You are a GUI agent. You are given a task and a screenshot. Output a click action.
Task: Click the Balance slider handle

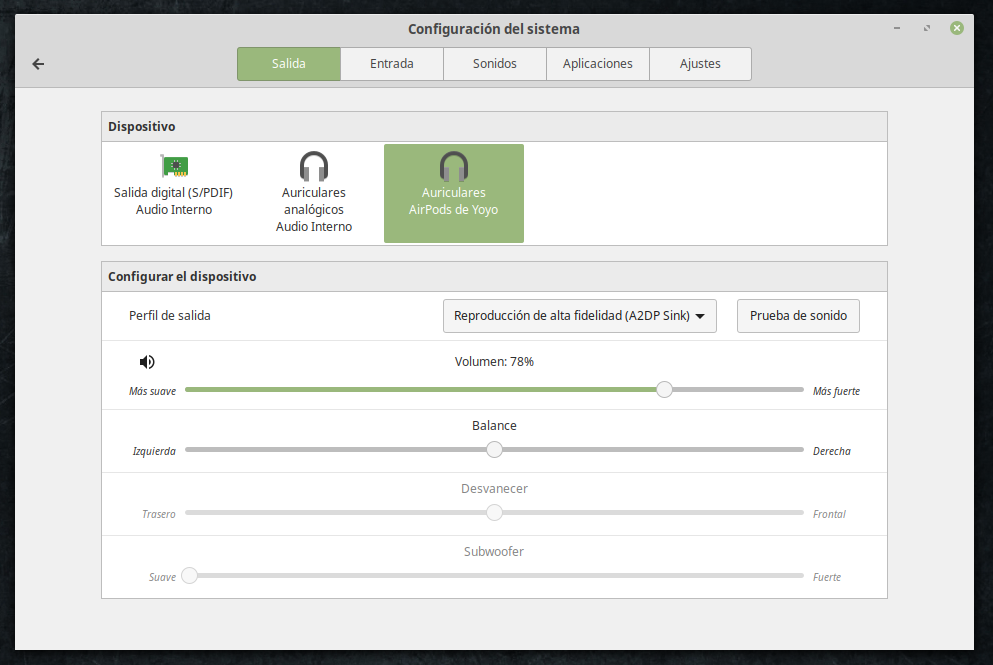tap(494, 450)
